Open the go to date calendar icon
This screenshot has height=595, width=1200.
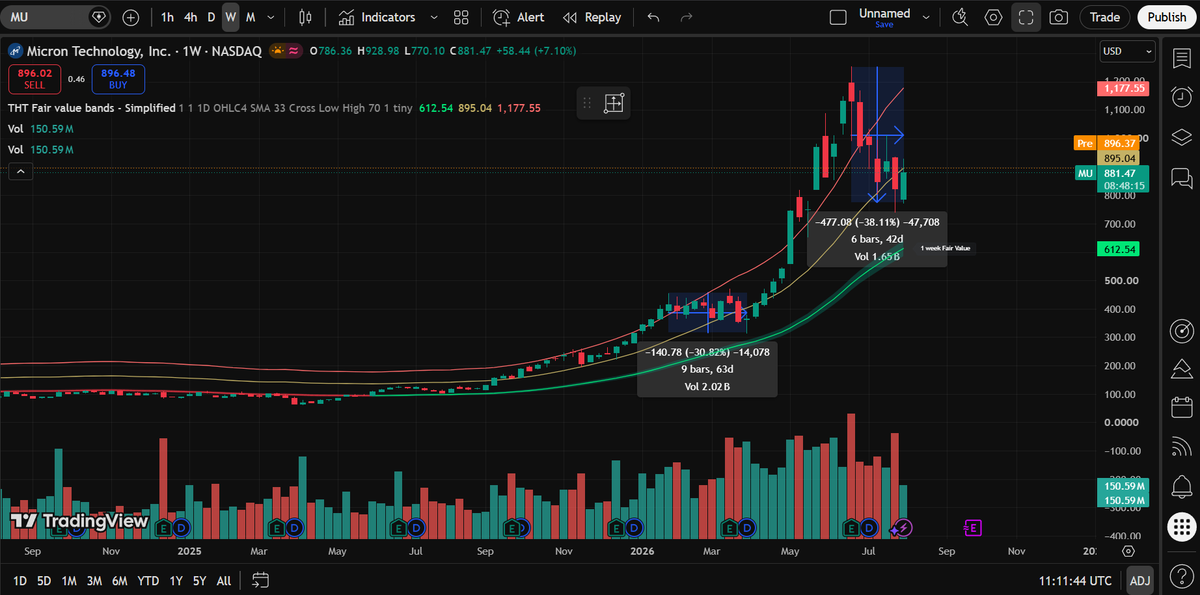point(261,580)
